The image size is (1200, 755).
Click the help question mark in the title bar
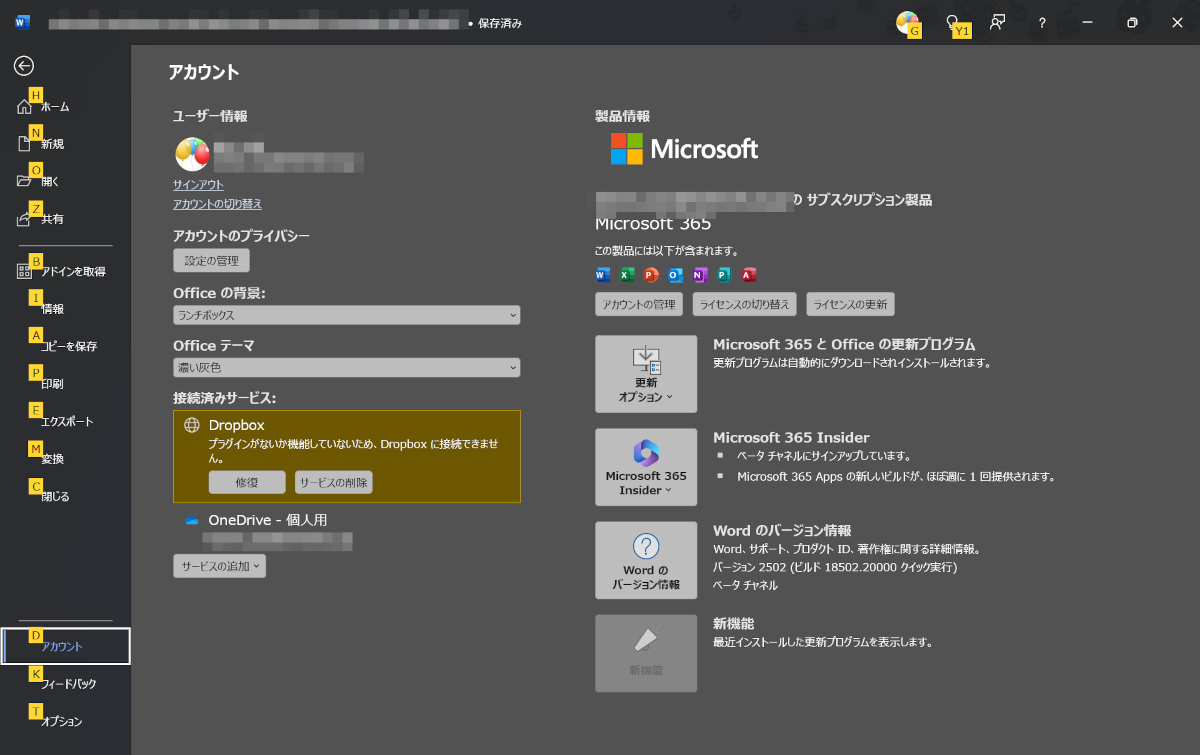coord(1041,22)
